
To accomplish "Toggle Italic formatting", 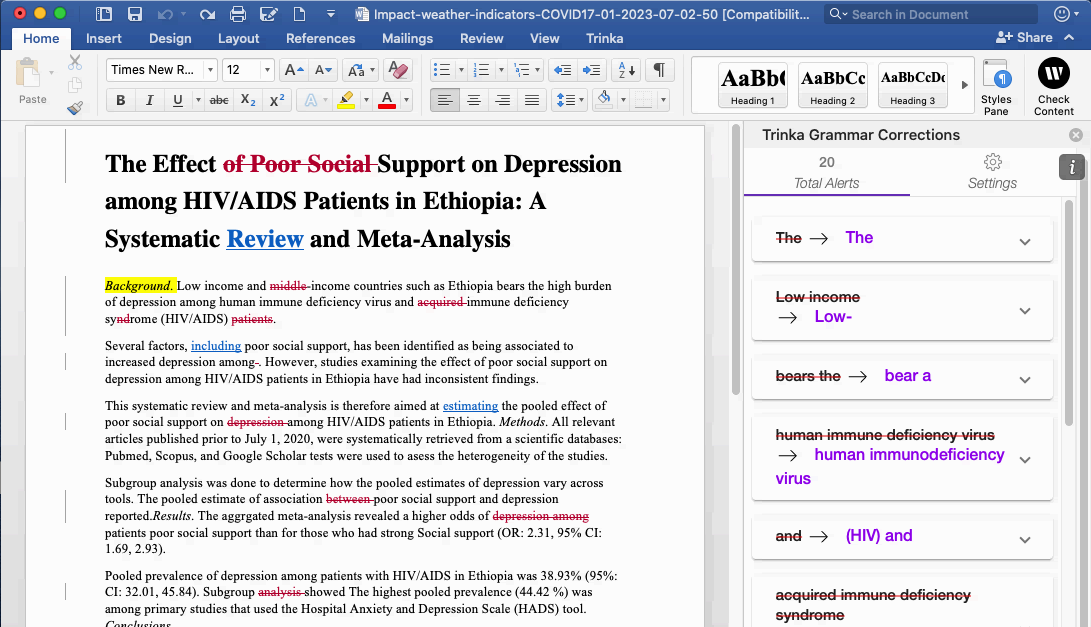I will [x=149, y=100].
